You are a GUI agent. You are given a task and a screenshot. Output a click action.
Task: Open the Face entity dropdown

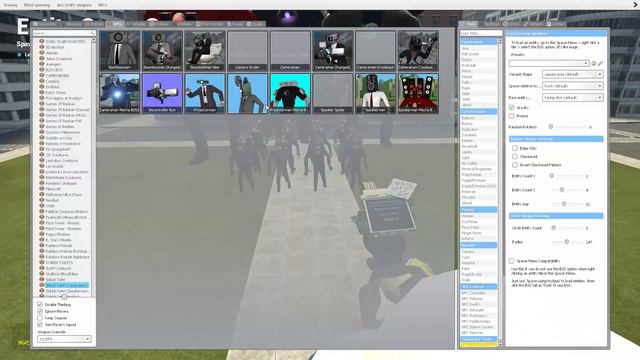coord(572,98)
